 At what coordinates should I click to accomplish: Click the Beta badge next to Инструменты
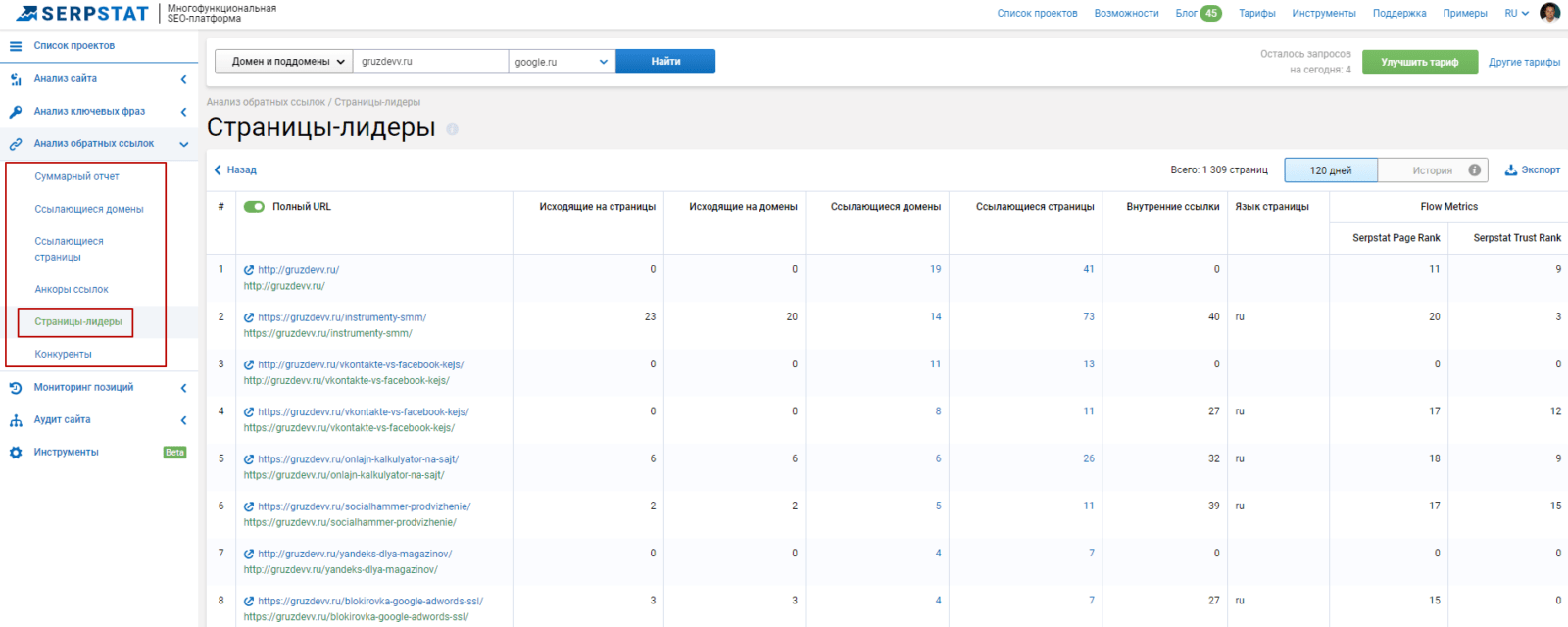click(x=174, y=453)
